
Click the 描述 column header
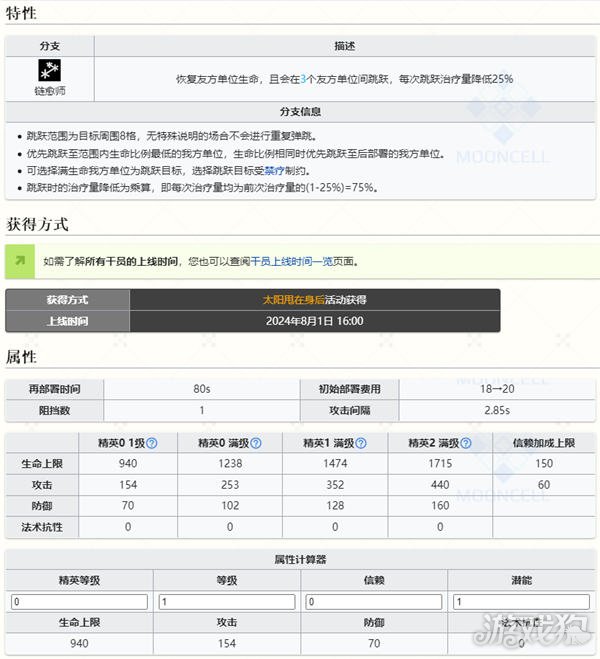click(x=345, y=46)
